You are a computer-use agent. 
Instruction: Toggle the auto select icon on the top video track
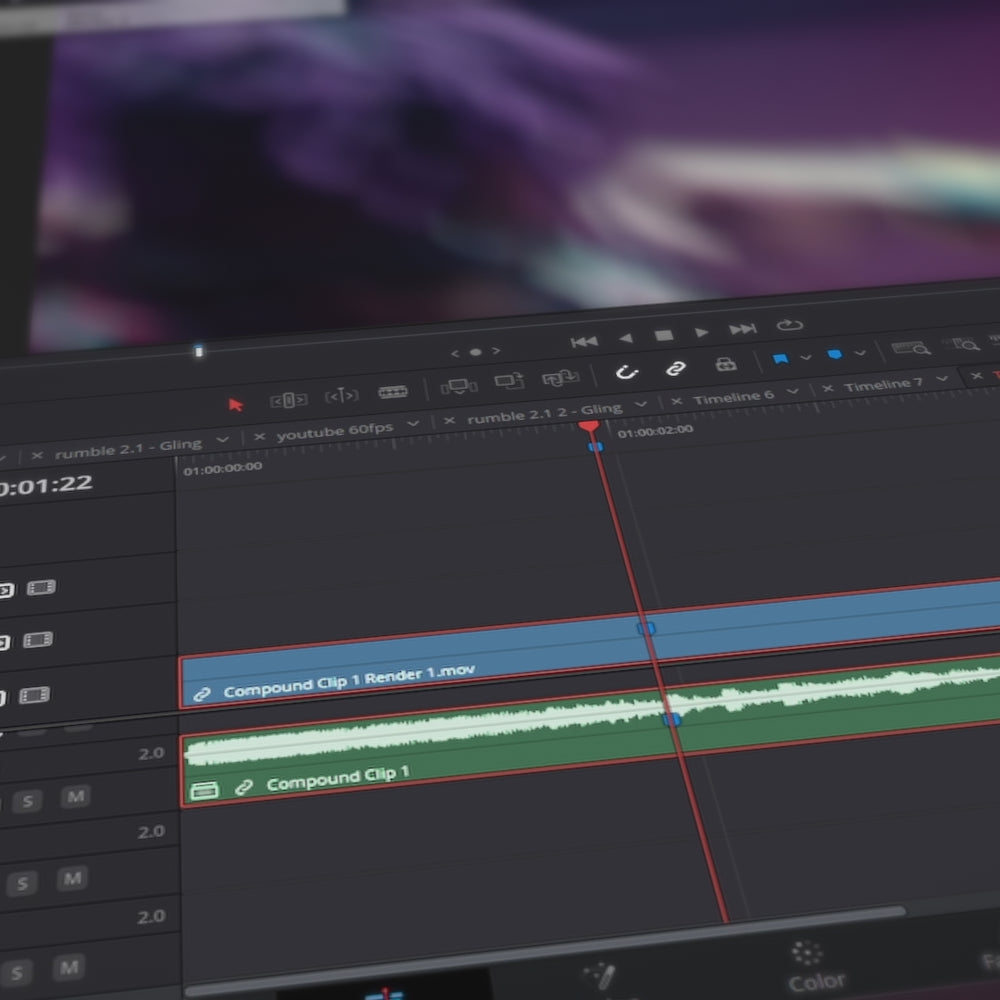point(6,590)
